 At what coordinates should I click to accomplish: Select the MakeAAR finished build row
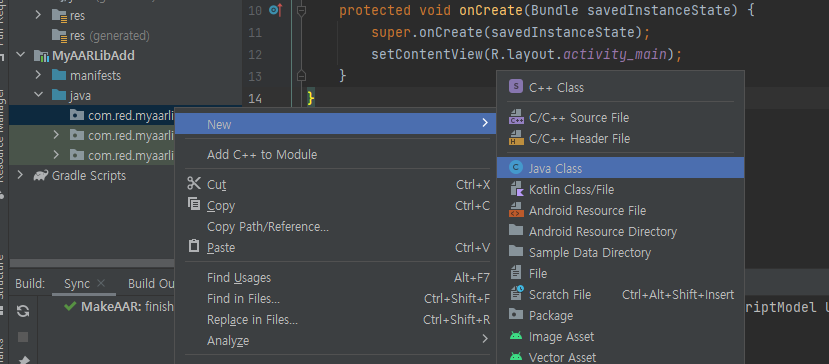[x=120, y=306]
